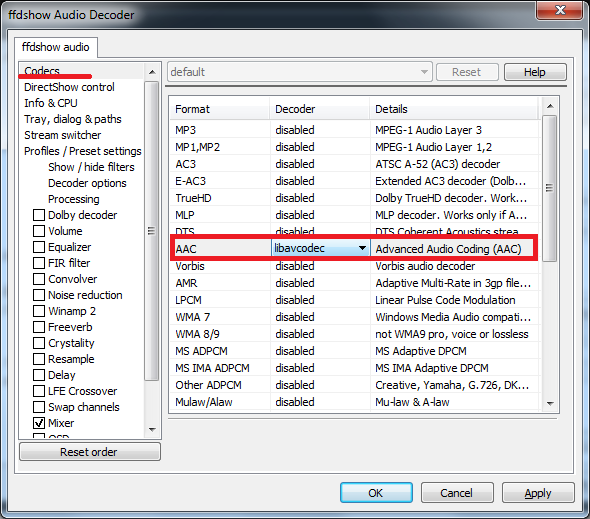
Task: Toggle the Mixer checkbox off
Action: click(39, 423)
